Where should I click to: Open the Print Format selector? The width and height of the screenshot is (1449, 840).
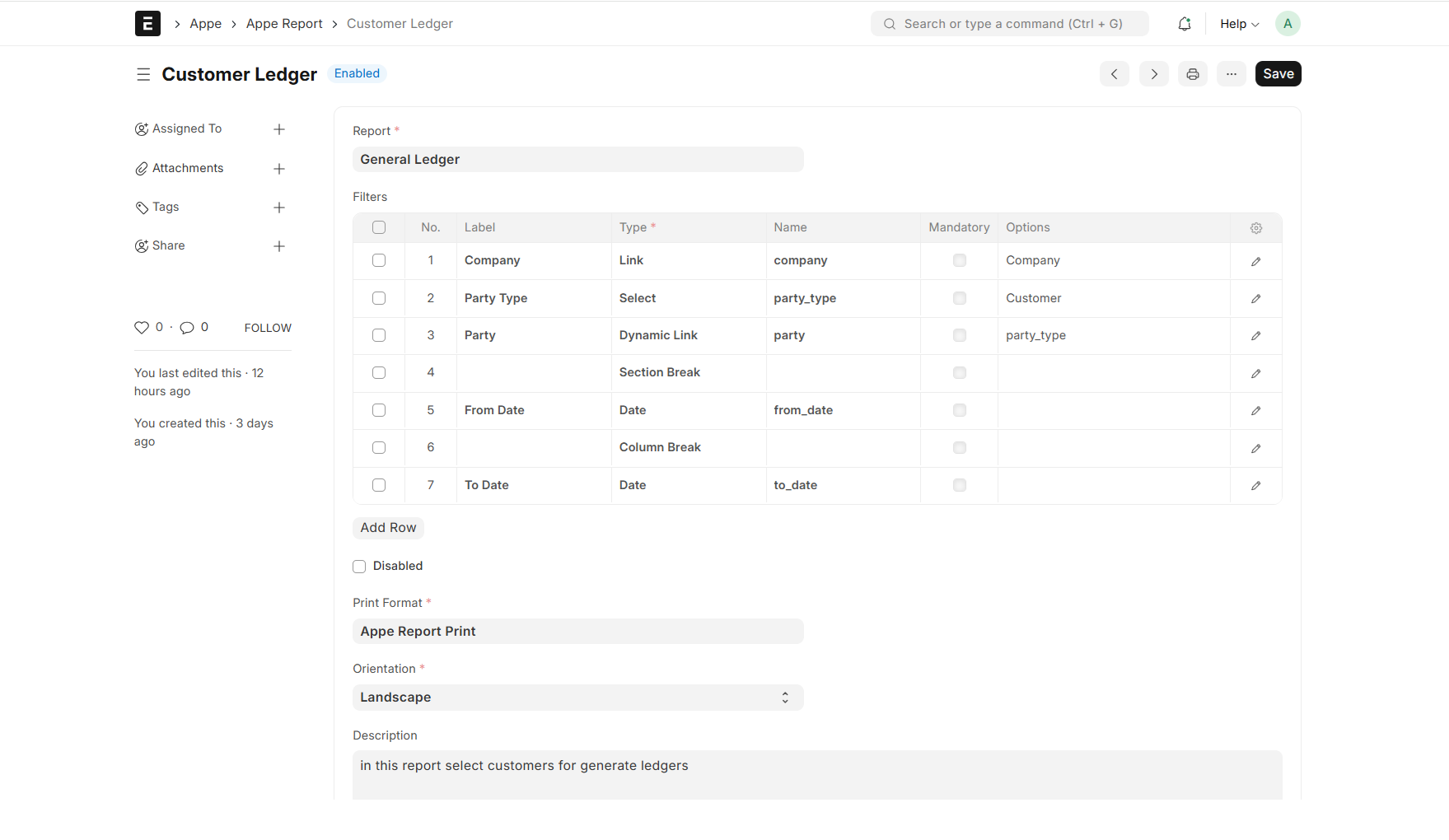click(577, 631)
